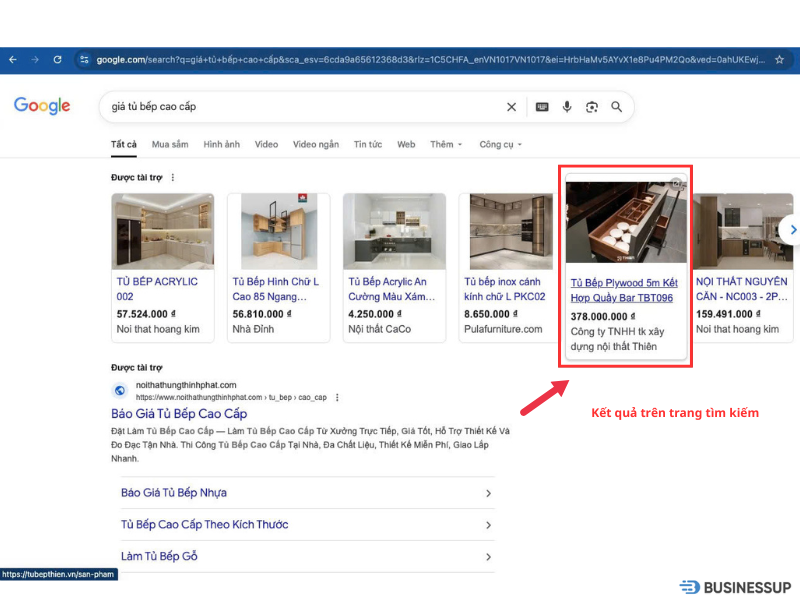Clear the search query with the X icon
The width and height of the screenshot is (800, 600).
(x=511, y=106)
